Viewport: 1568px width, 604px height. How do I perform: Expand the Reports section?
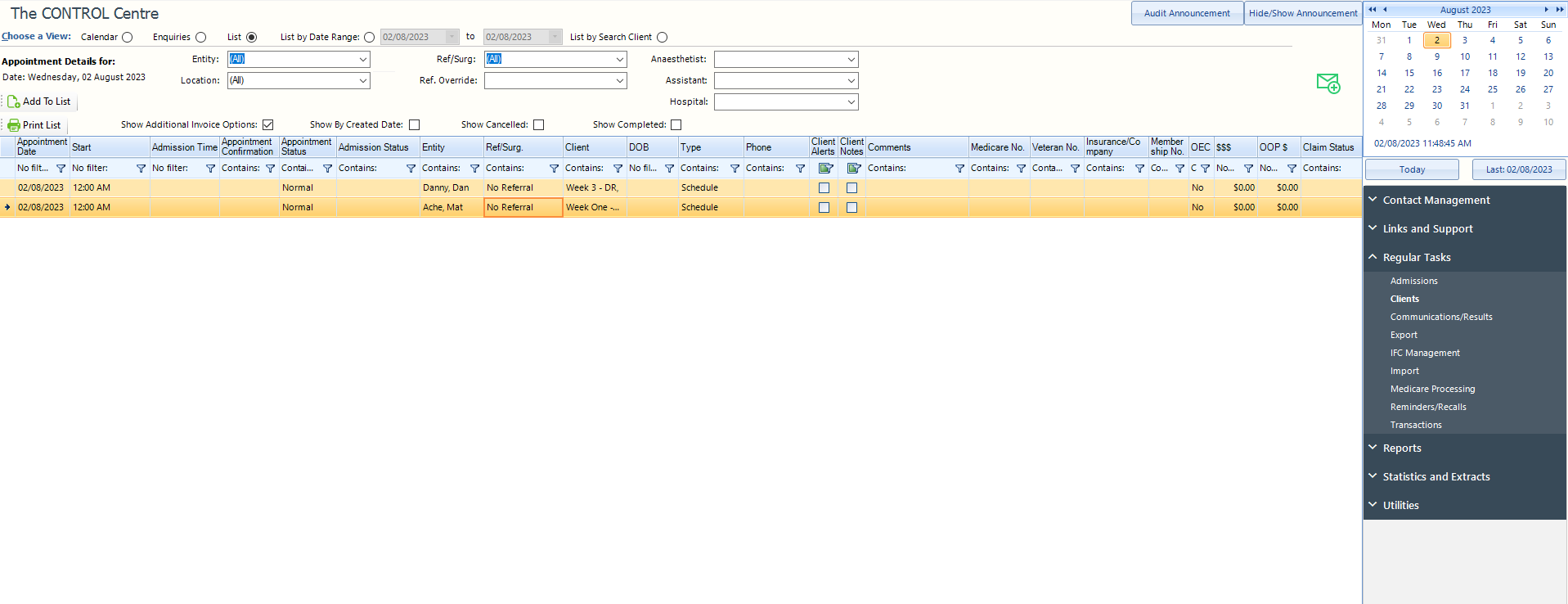[1464, 448]
